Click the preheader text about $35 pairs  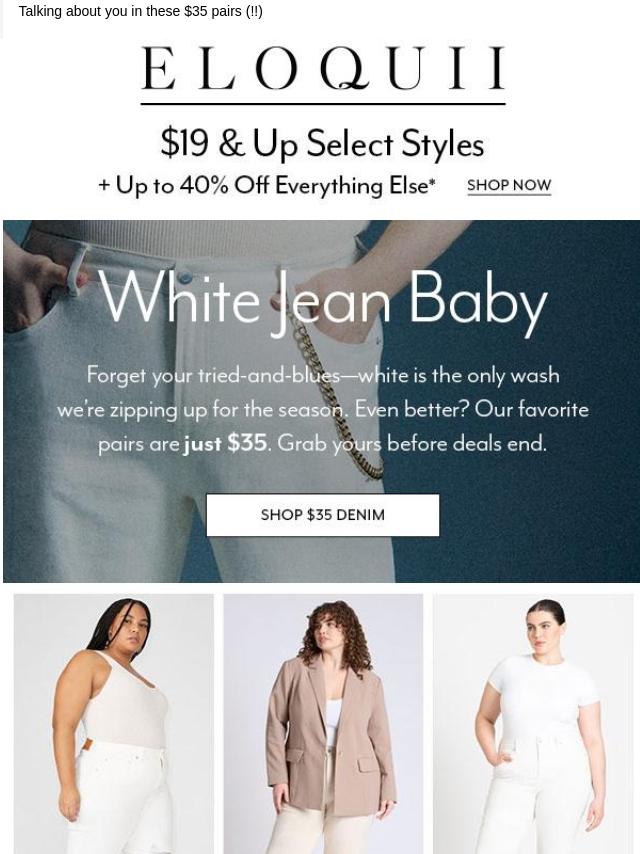(141, 11)
